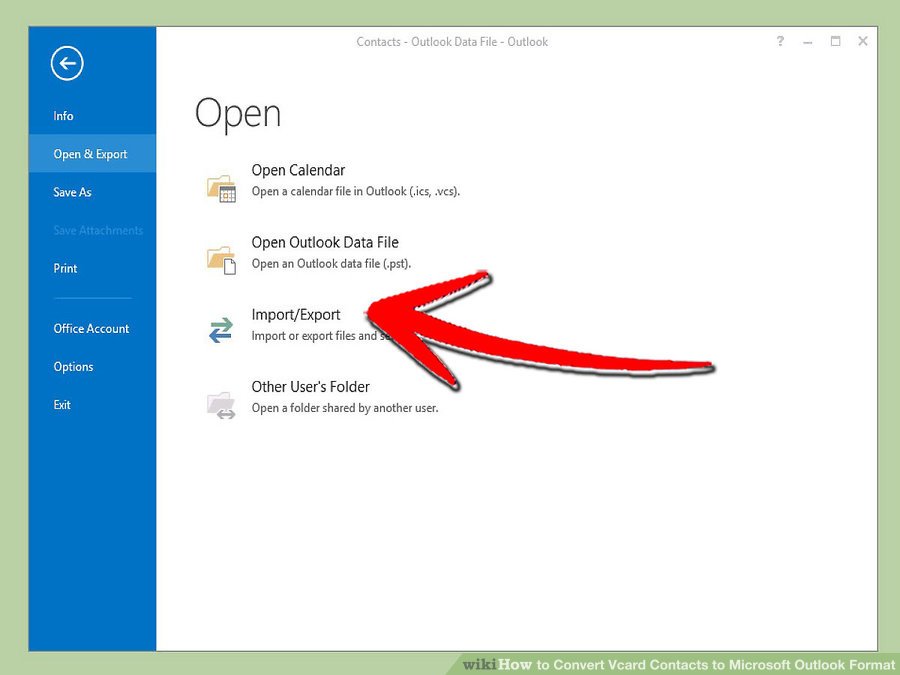Viewport: 900px width, 675px height.
Task: Click the Other User's Folder label
Action: click(310, 387)
